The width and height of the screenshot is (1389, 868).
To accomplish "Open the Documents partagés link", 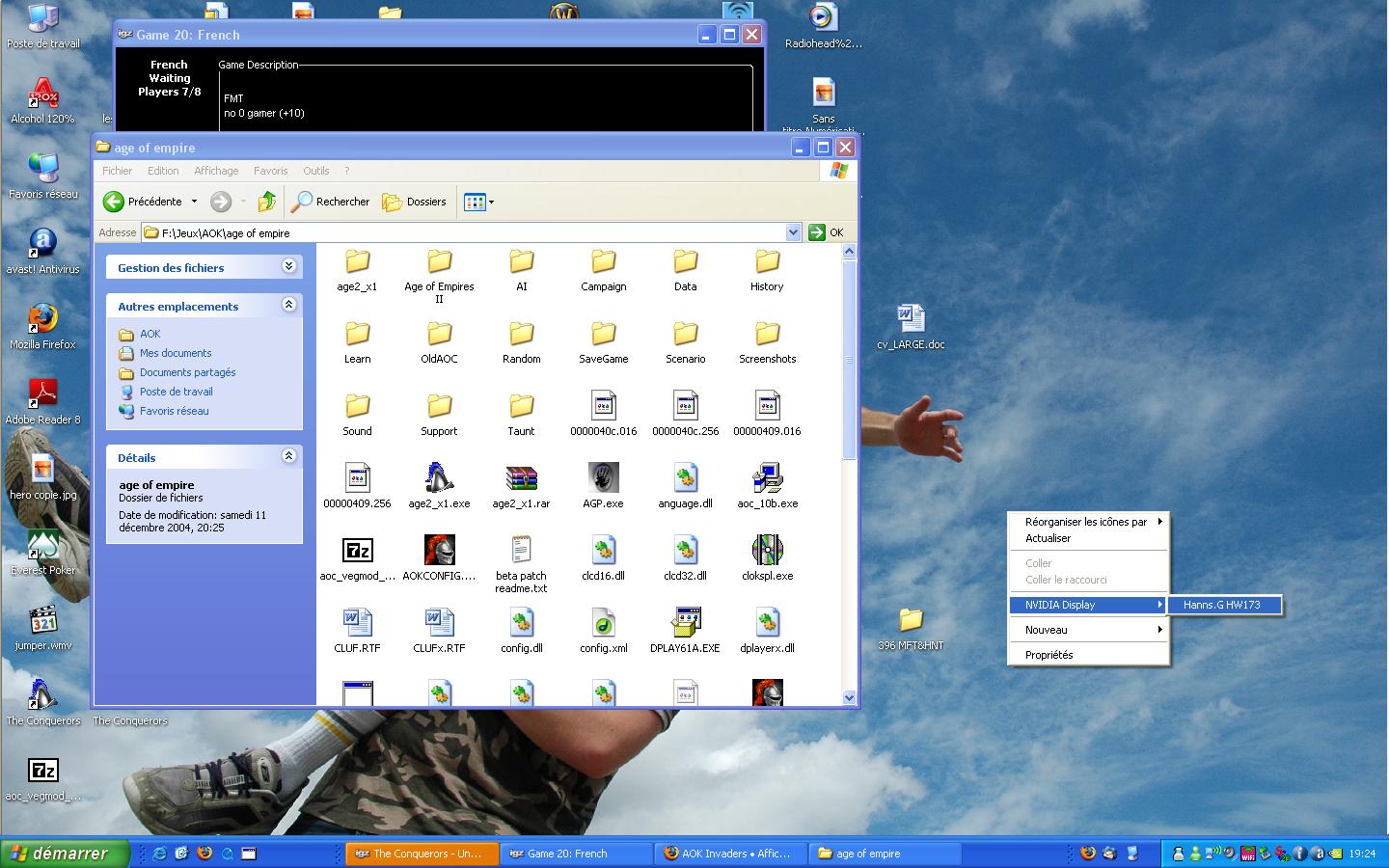I will 187,372.
